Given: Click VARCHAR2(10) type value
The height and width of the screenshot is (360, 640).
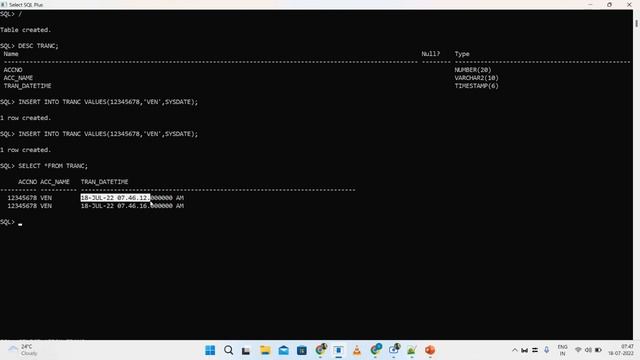Looking at the screenshot, I should pos(476,78).
